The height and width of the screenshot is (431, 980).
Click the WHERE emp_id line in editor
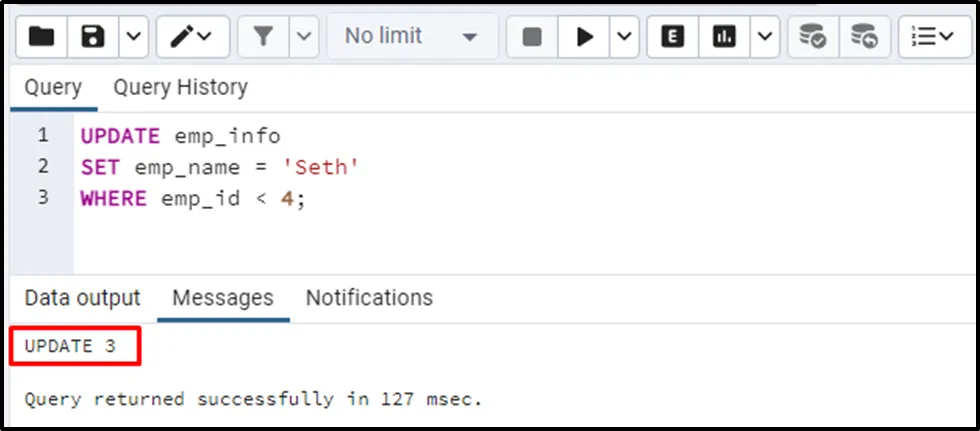[x=192, y=198]
